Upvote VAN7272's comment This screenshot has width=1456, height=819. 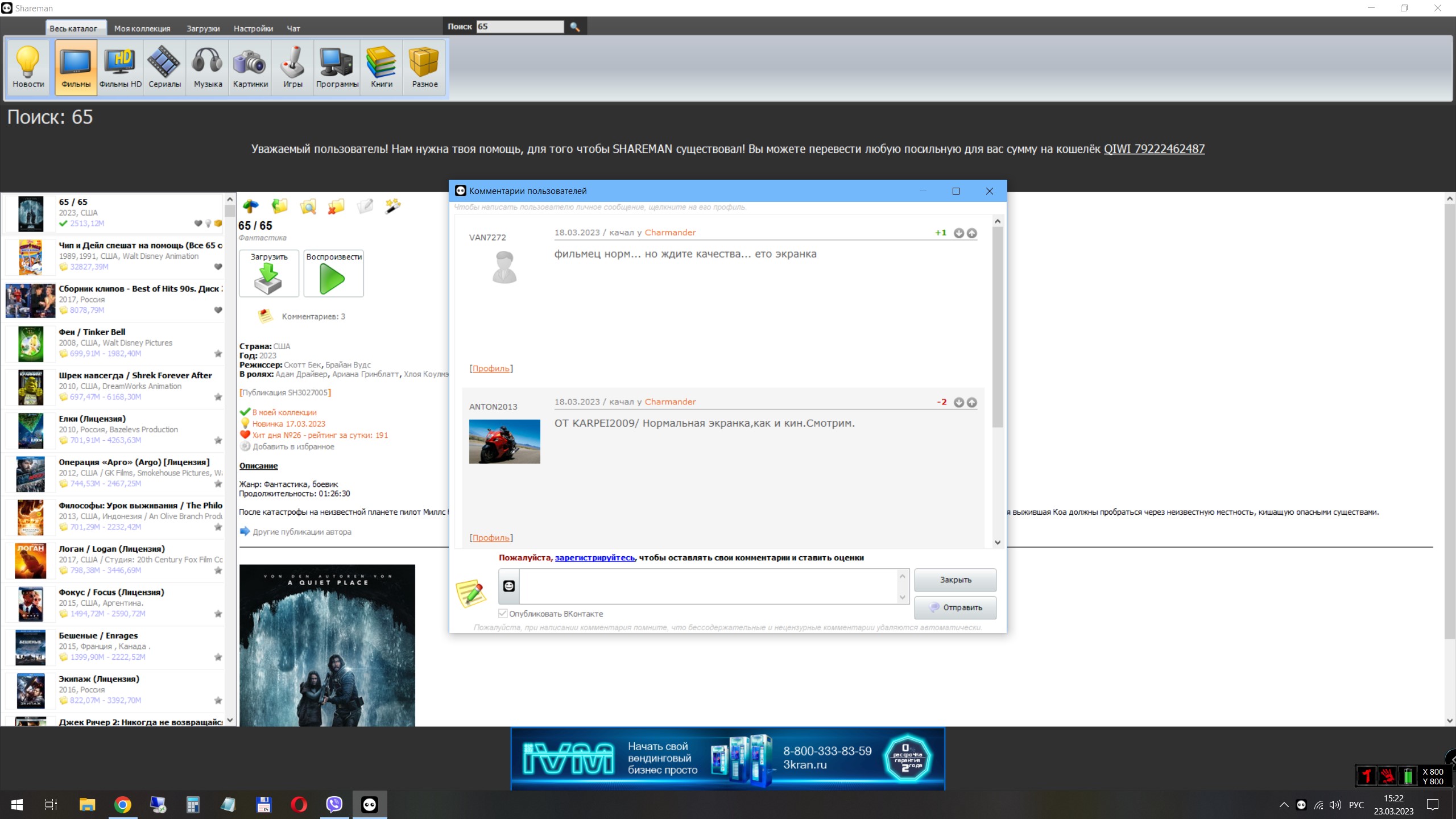tap(972, 233)
